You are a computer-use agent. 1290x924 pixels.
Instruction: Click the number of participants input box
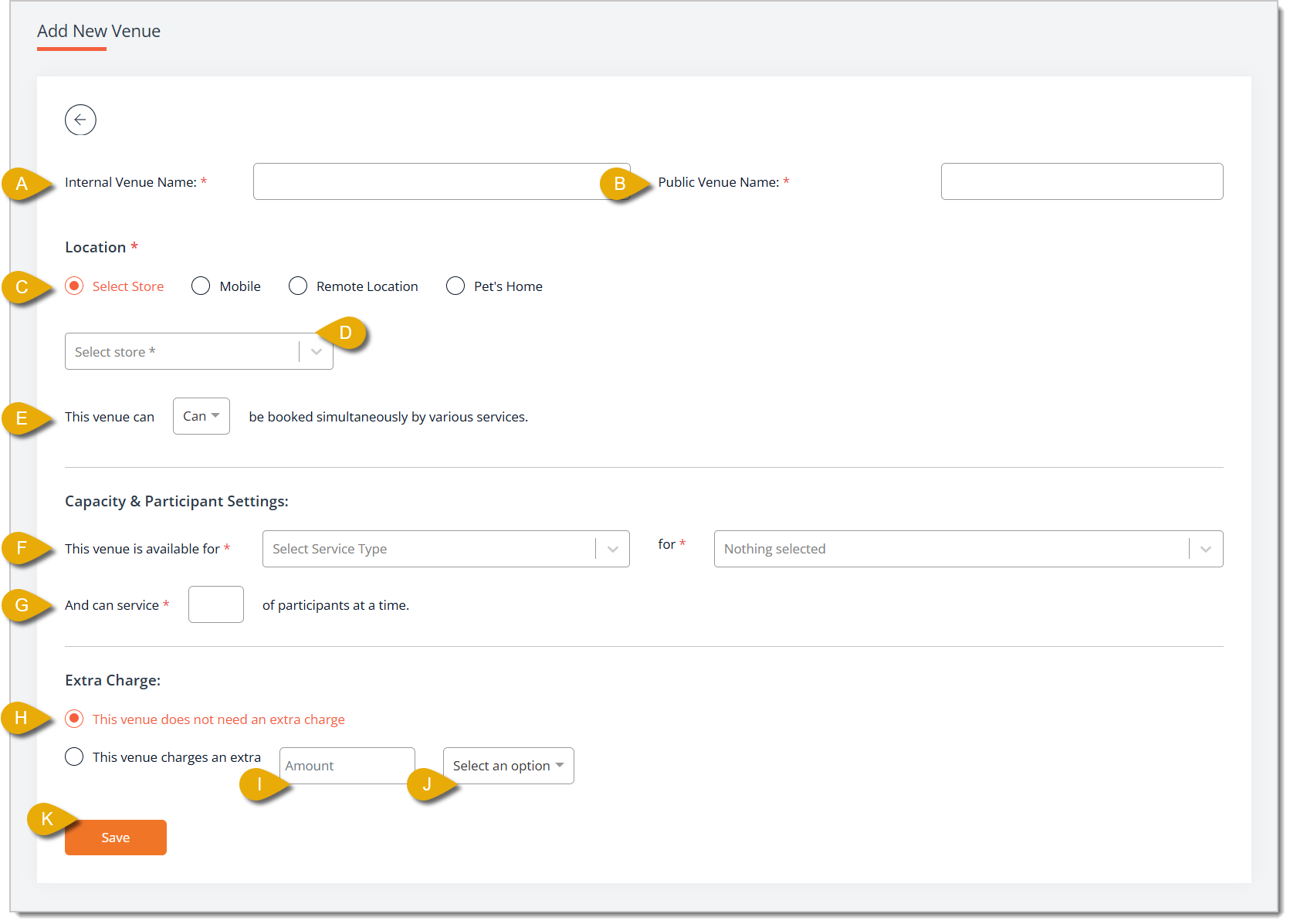(216, 604)
